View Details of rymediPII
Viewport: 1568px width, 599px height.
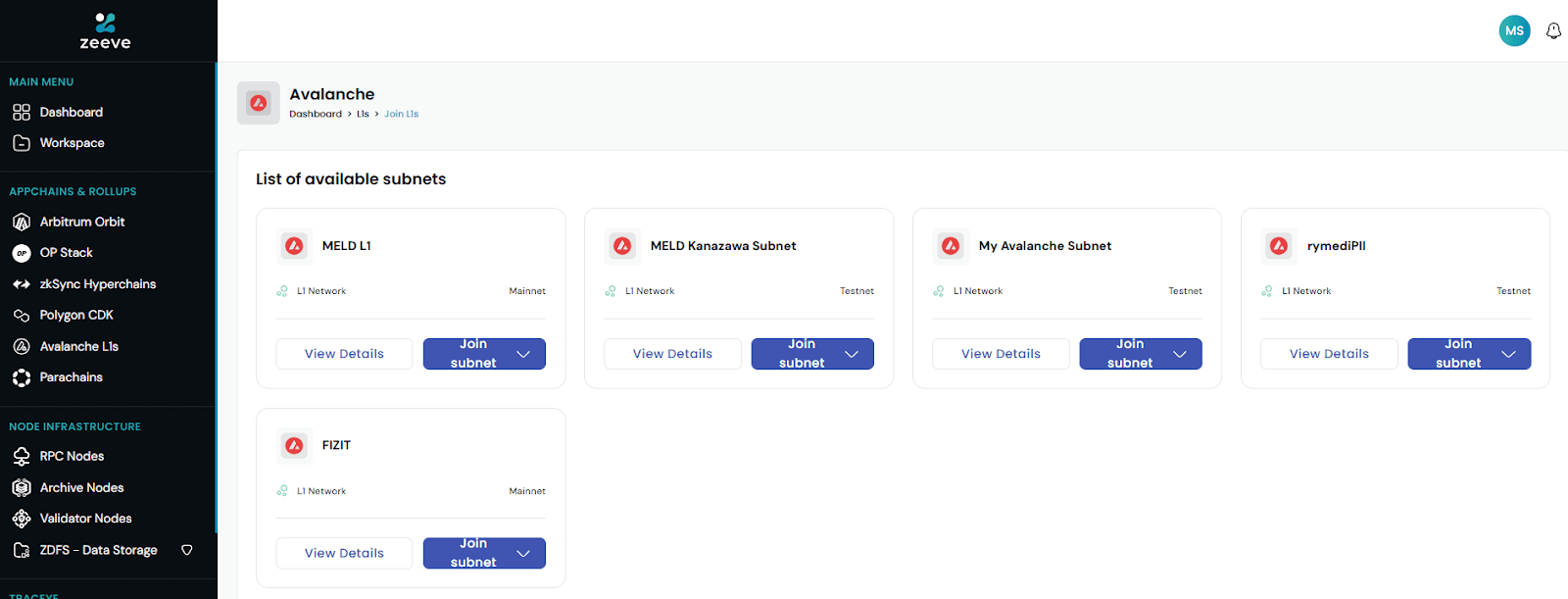1329,354
